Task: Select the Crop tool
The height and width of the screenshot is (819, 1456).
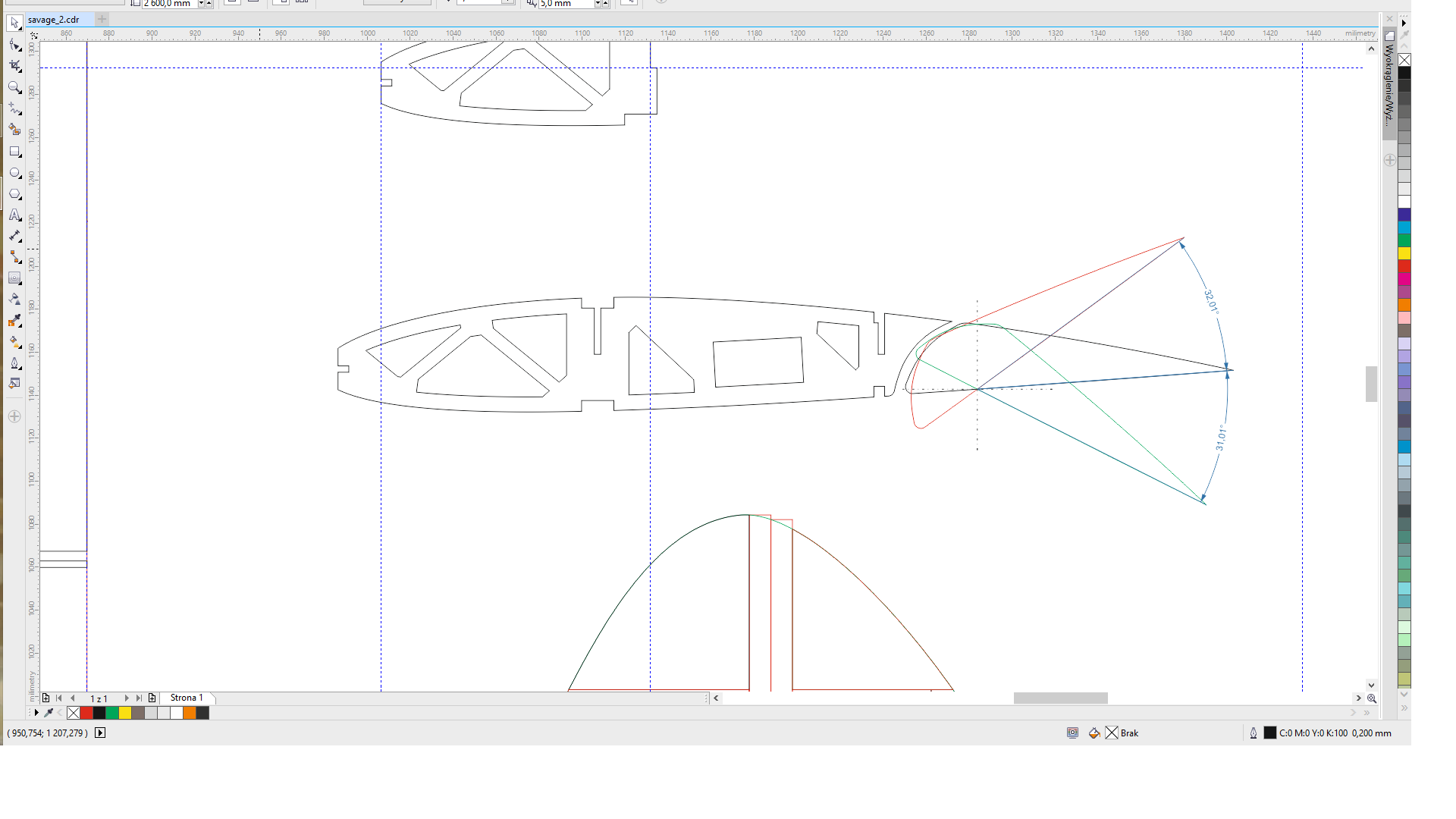Action: tap(14, 66)
